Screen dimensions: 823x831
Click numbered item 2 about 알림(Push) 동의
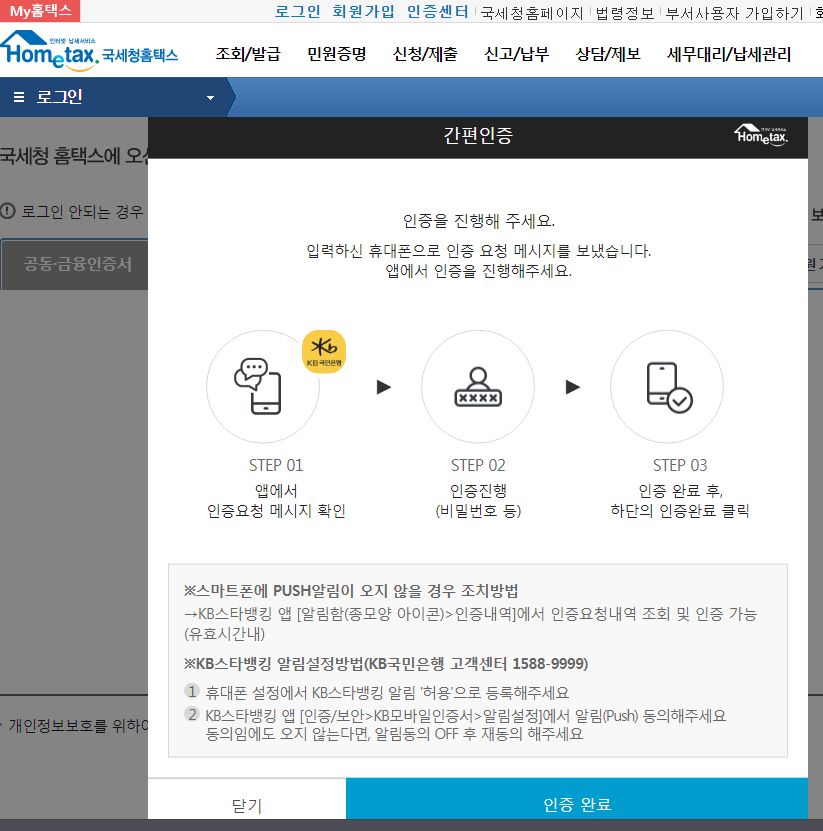point(455,724)
